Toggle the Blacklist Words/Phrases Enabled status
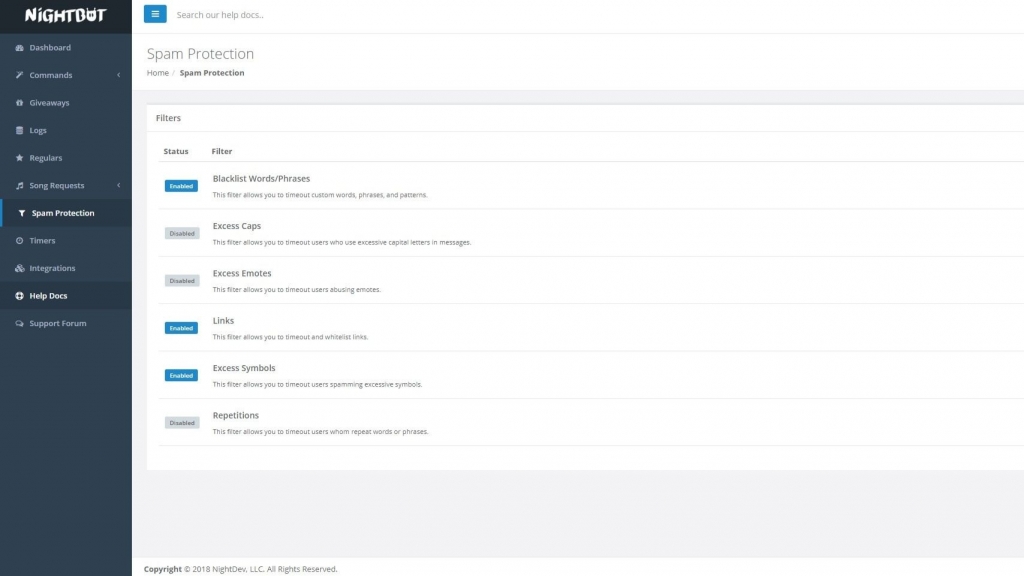1024x576 pixels. tap(181, 186)
